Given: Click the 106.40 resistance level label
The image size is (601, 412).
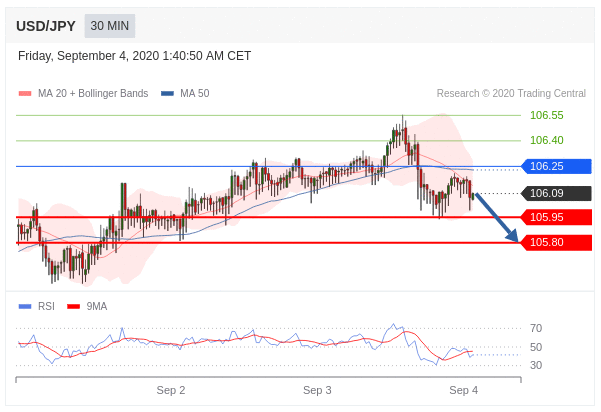Looking at the screenshot, I should point(547,140).
